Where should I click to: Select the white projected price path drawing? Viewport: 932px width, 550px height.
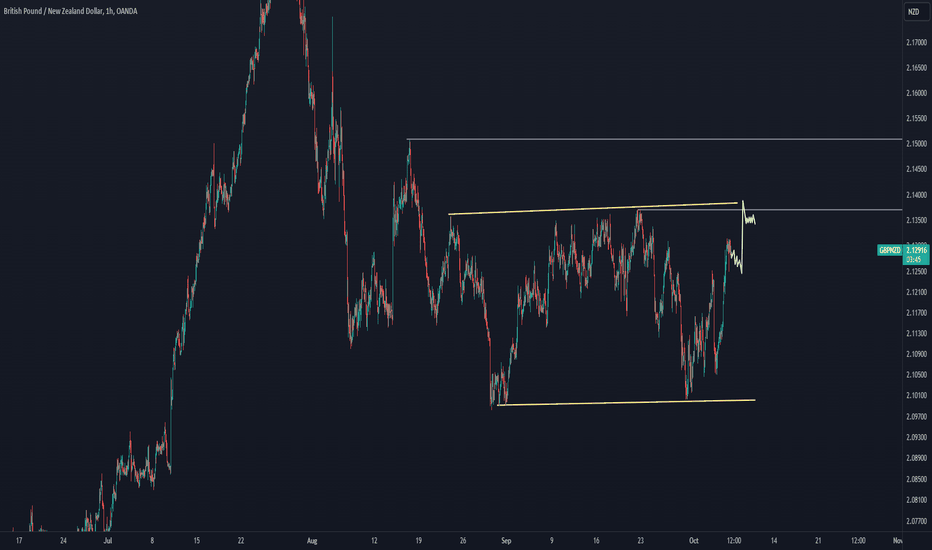point(742,237)
